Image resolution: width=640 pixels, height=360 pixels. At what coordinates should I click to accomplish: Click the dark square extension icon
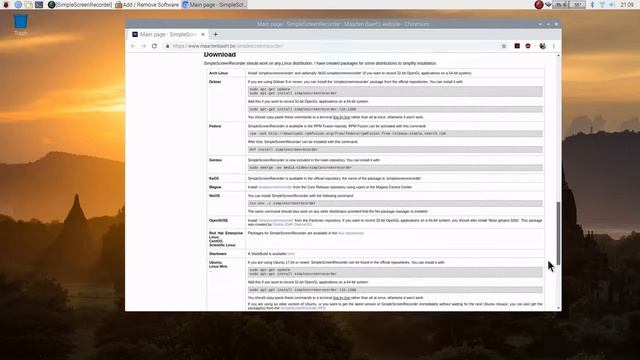[517, 46]
